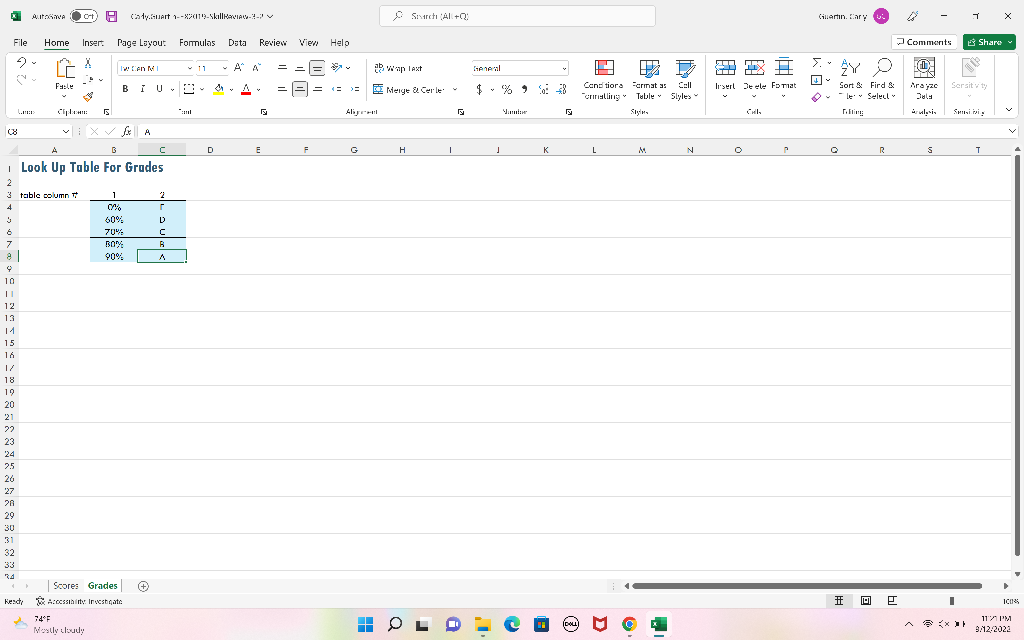Toggle Align Left
1024x640 pixels.
(282, 89)
